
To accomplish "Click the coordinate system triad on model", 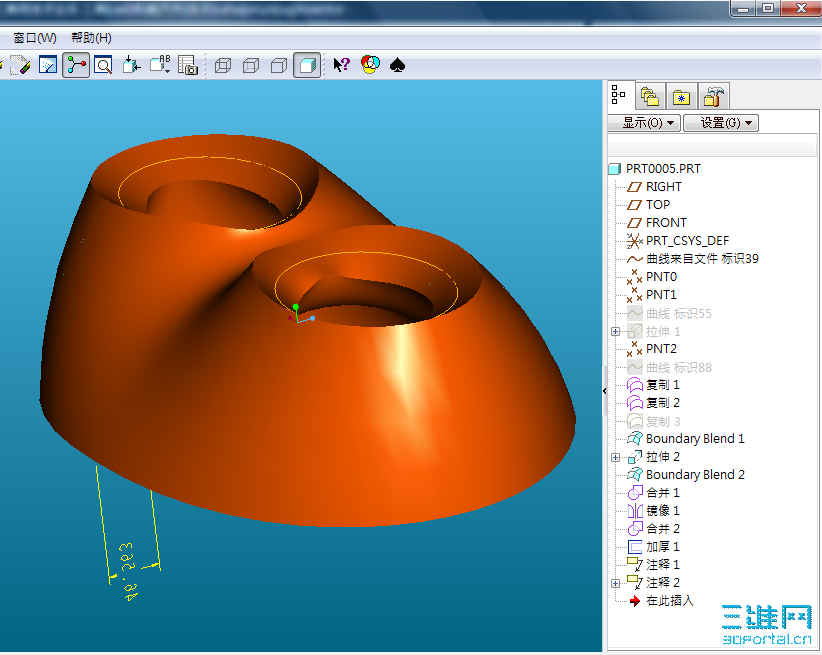I will [x=300, y=314].
